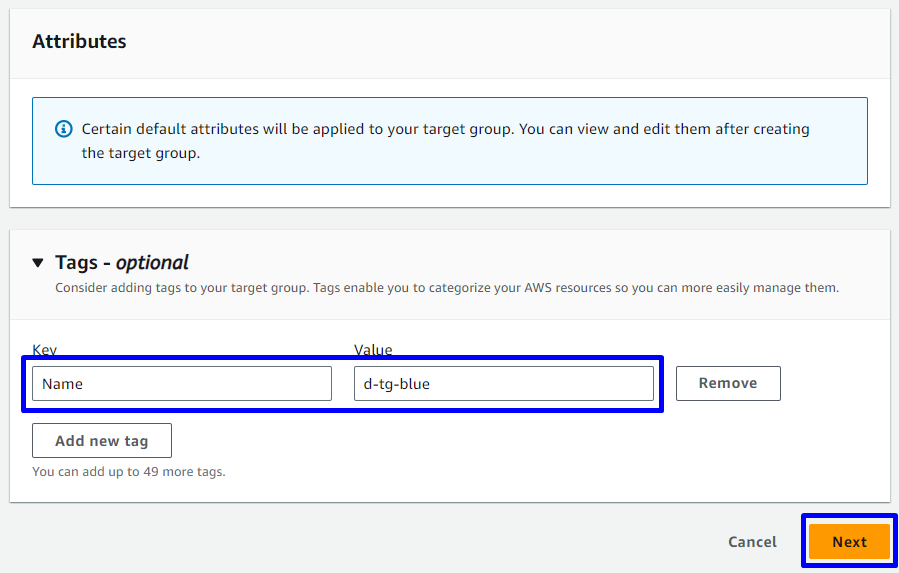This screenshot has height=573, width=899.
Task: Click the Attributes section heading
Action: (79, 42)
